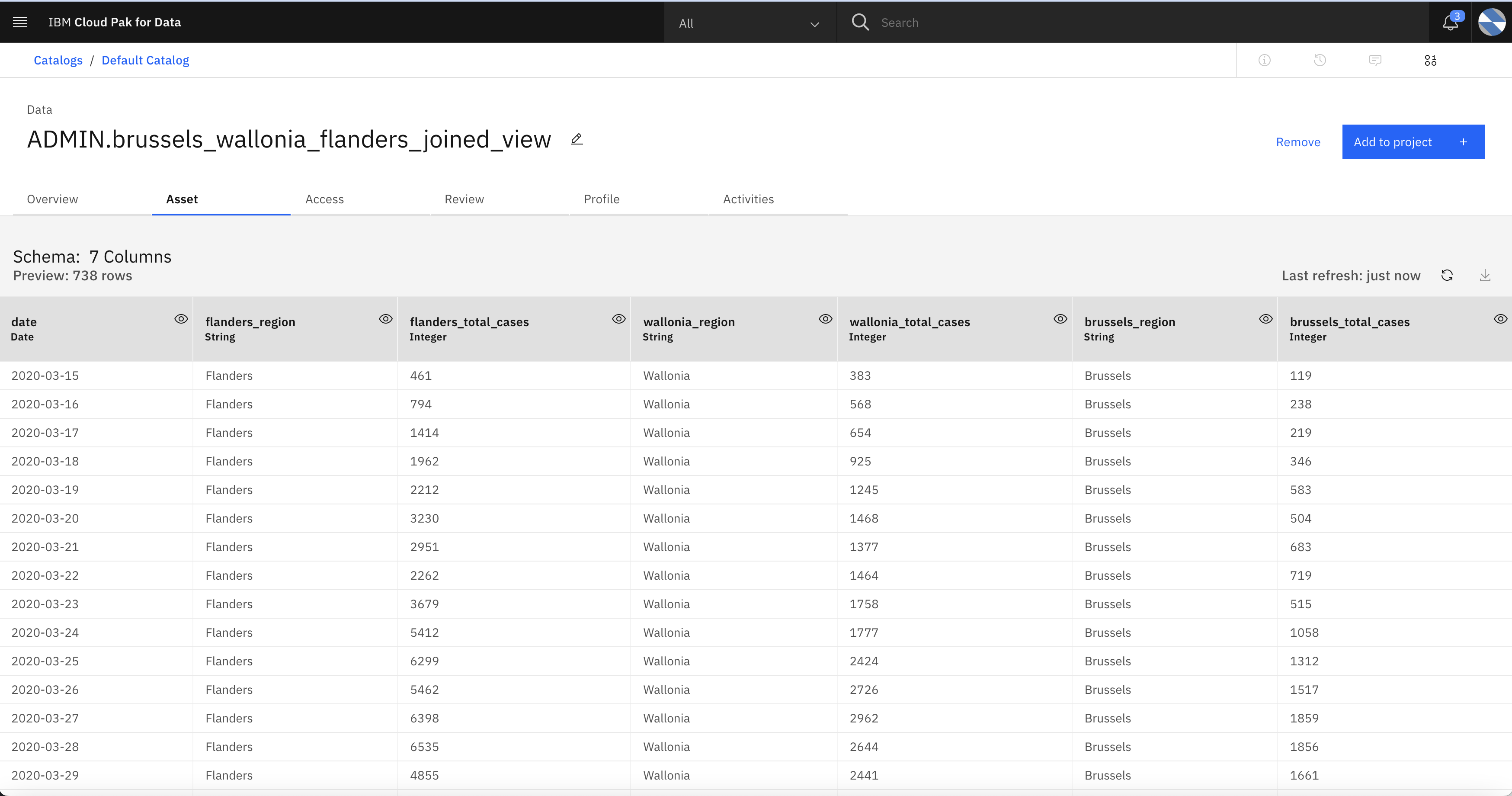Open the comments icon
This screenshot has height=796, width=1512.
pyautogui.click(x=1374, y=60)
